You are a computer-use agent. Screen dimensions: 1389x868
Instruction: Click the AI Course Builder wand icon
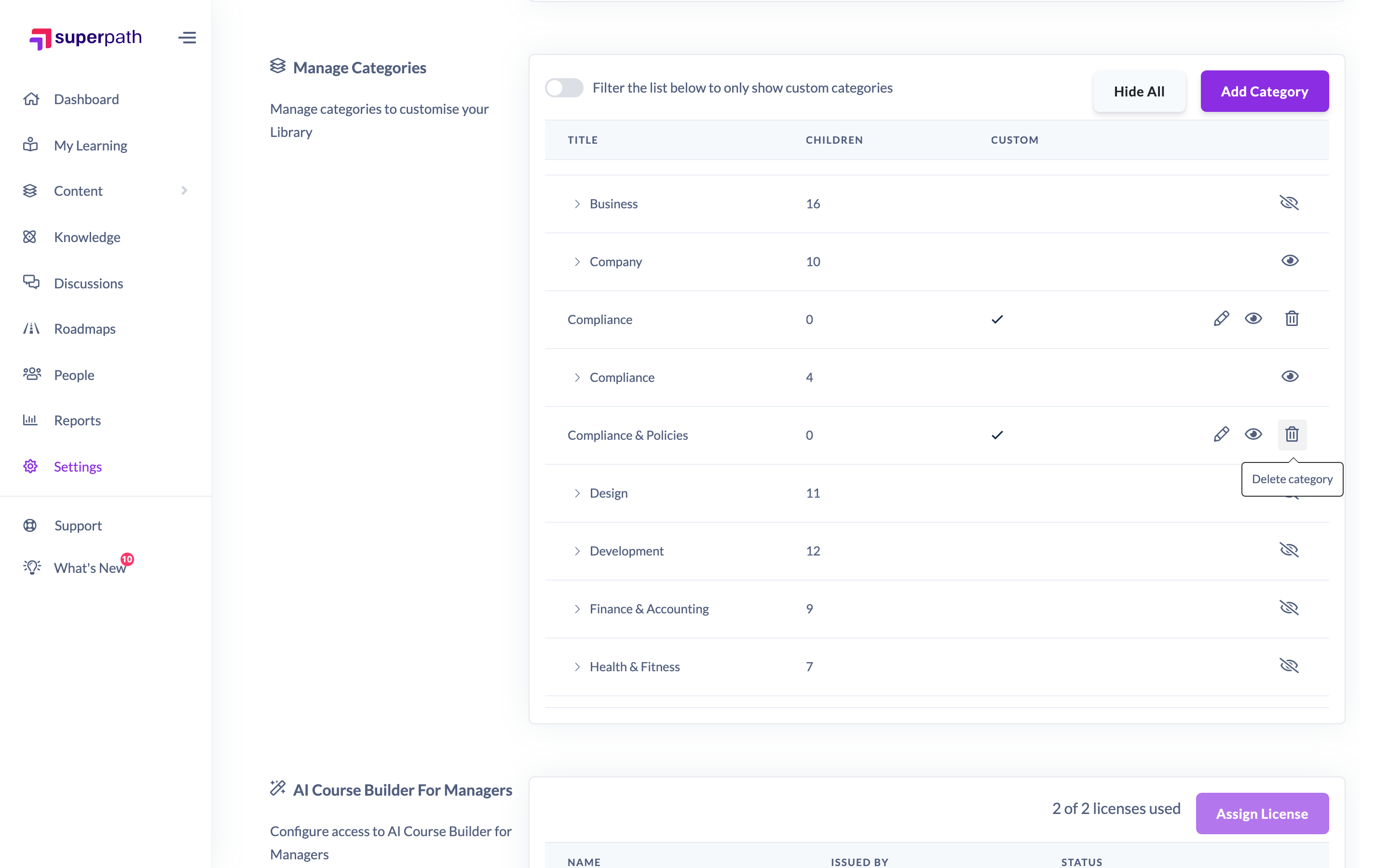278,788
